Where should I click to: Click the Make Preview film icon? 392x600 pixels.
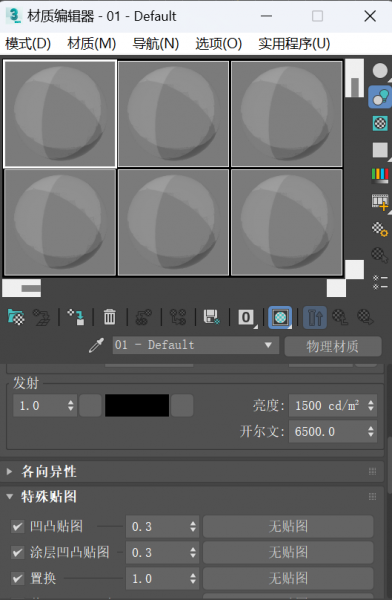click(380, 202)
